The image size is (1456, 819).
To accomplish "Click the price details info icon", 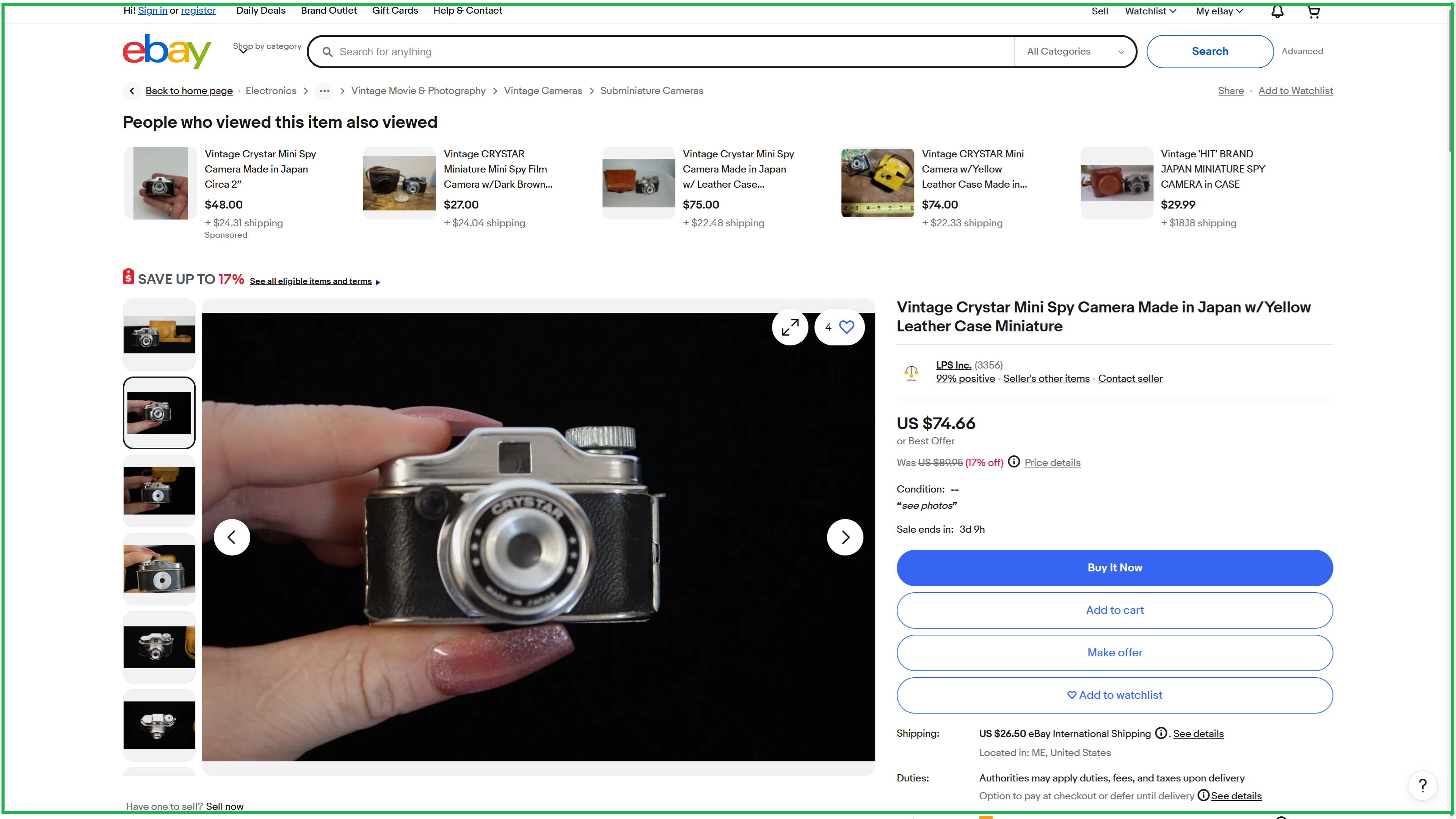I will 1014,462.
